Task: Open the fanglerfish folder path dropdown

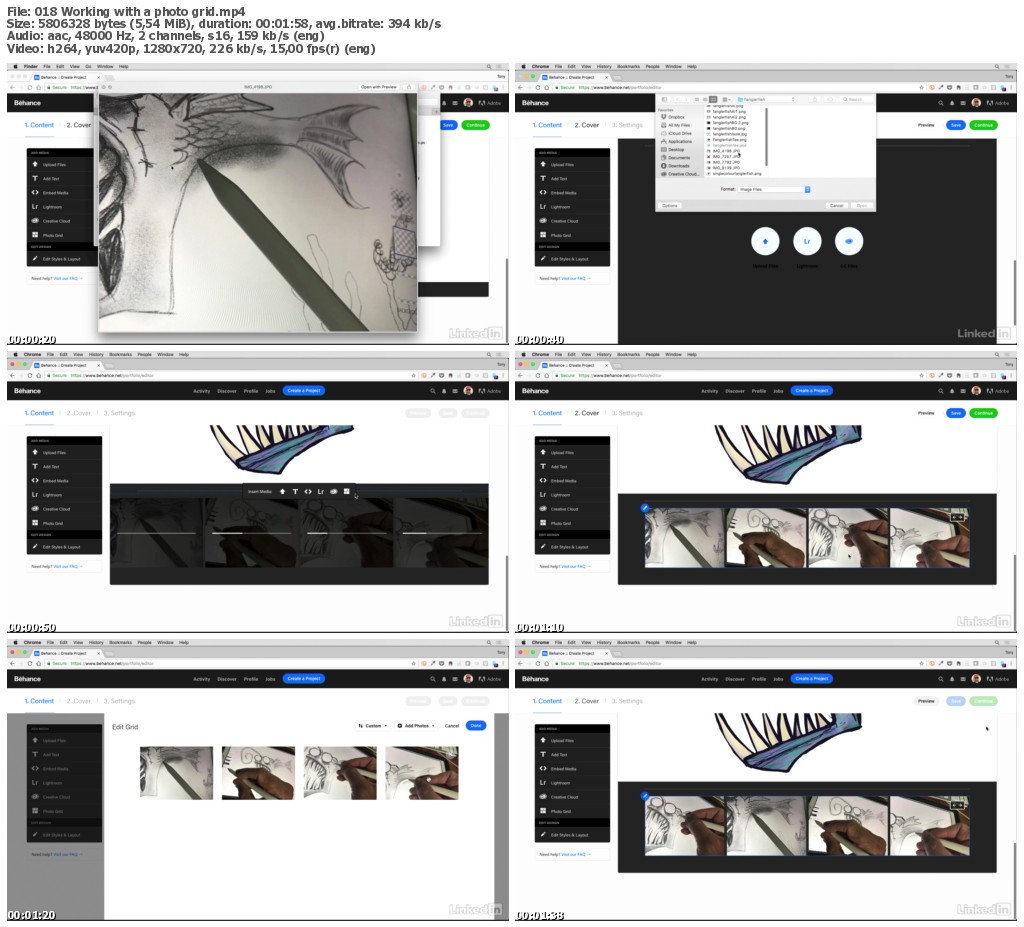Action: pos(766,99)
